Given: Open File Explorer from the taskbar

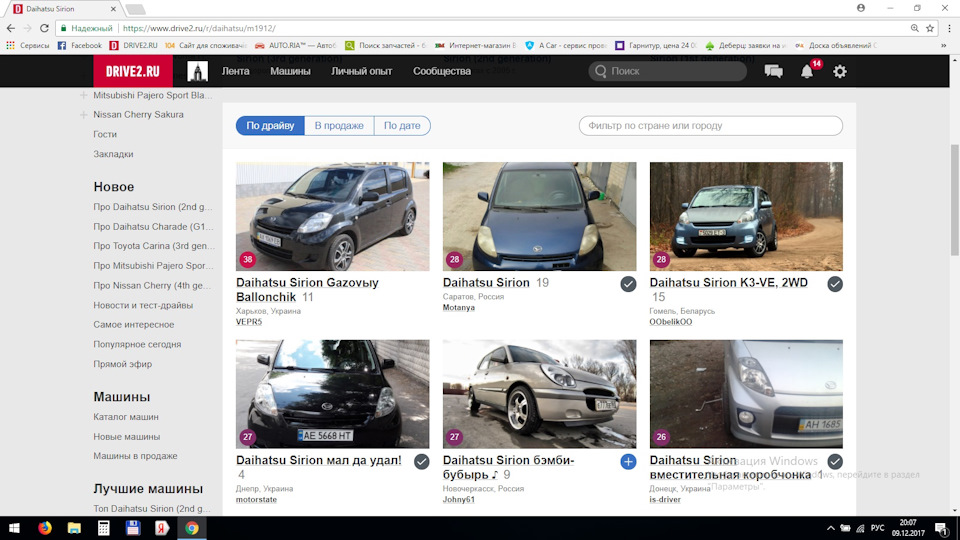Looking at the screenshot, I should point(74,528).
